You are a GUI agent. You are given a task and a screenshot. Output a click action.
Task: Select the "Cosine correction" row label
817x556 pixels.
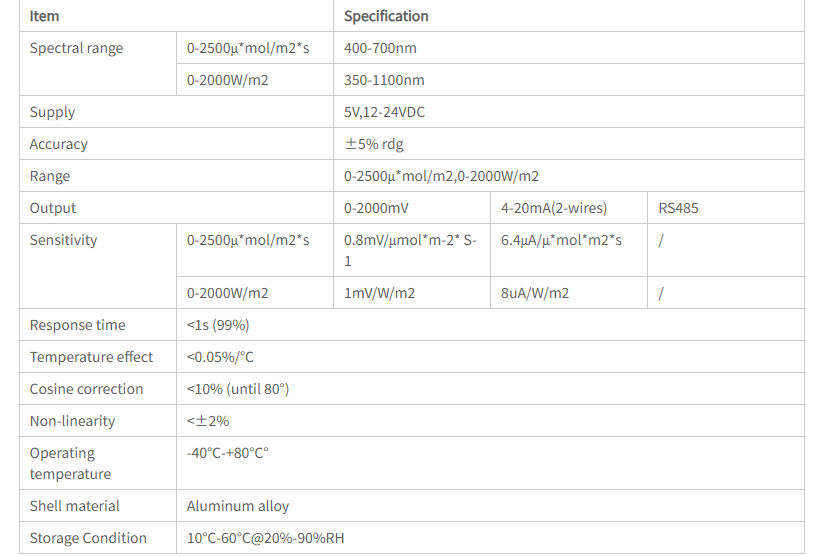tap(86, 389)
